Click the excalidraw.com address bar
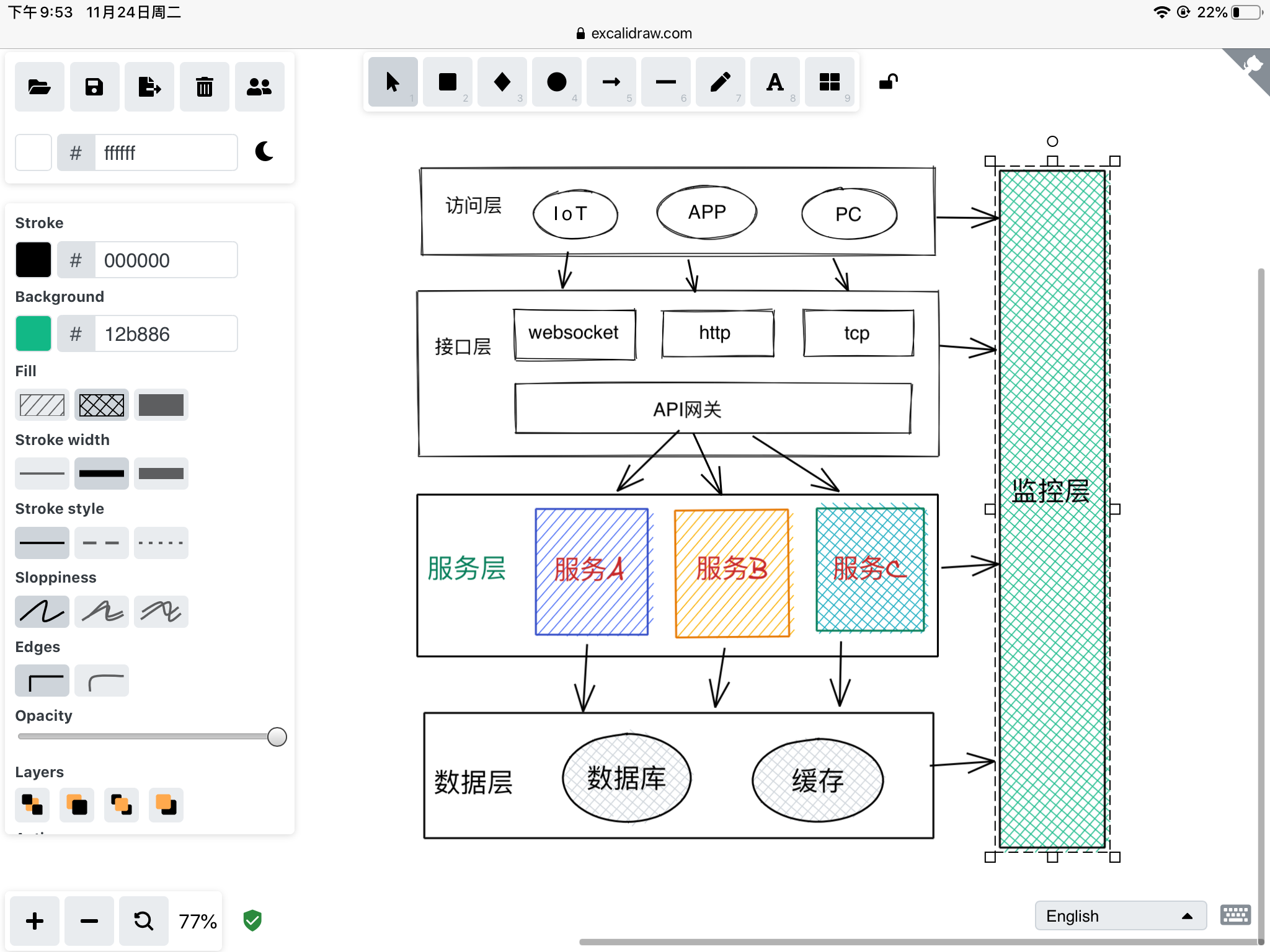Image resolution: width=1270 pixels, height=952 pixels. 634,33
